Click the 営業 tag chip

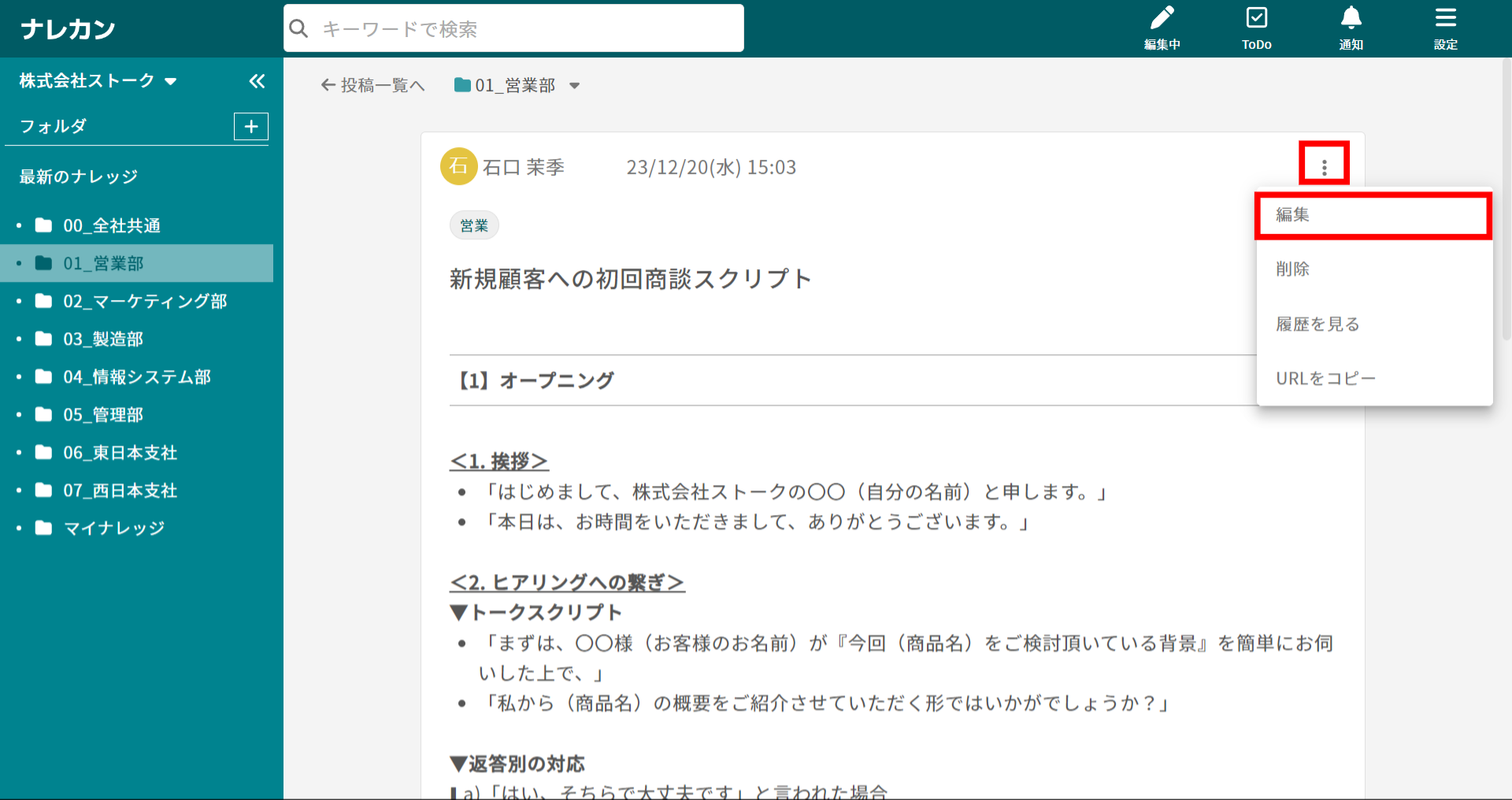coord(474,226)
